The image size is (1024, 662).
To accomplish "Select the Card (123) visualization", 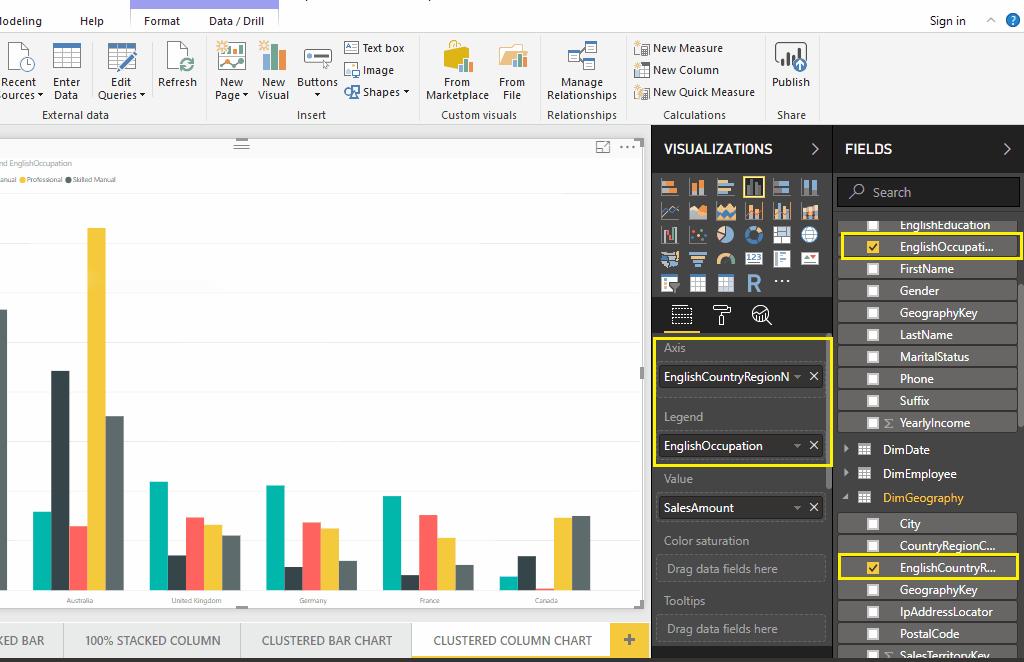I will pos(754,259).
